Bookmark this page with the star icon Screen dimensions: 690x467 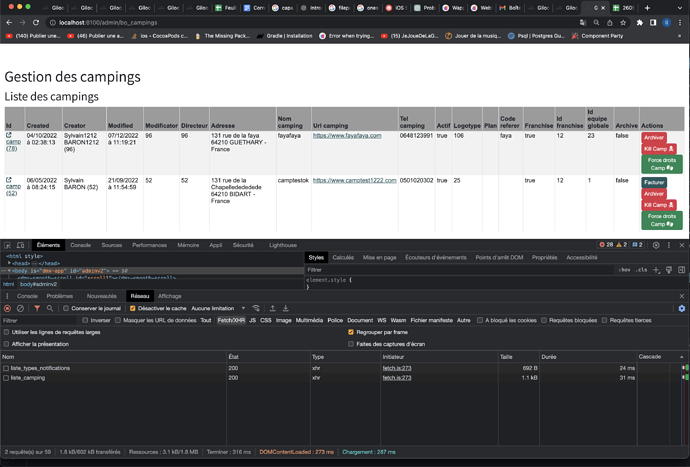pos(623,22)
